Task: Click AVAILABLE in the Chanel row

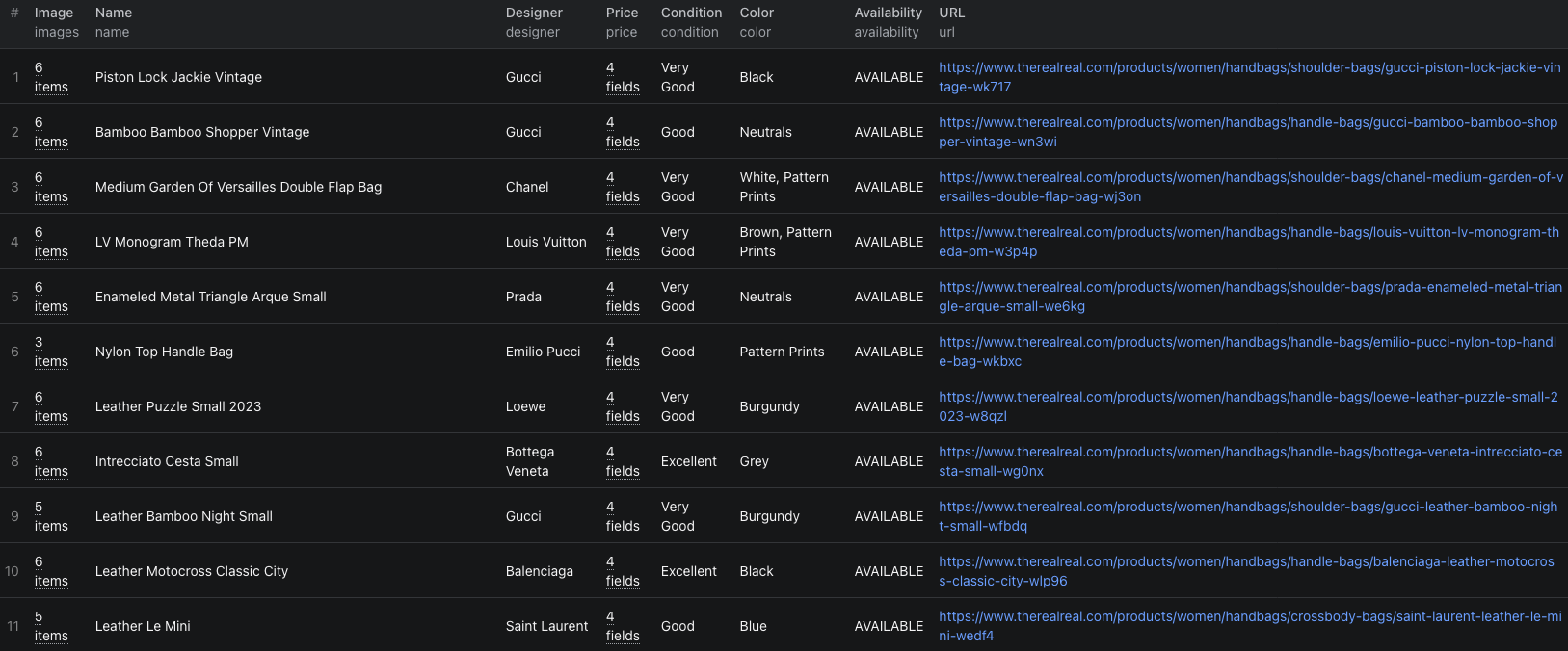Action: 889,187
